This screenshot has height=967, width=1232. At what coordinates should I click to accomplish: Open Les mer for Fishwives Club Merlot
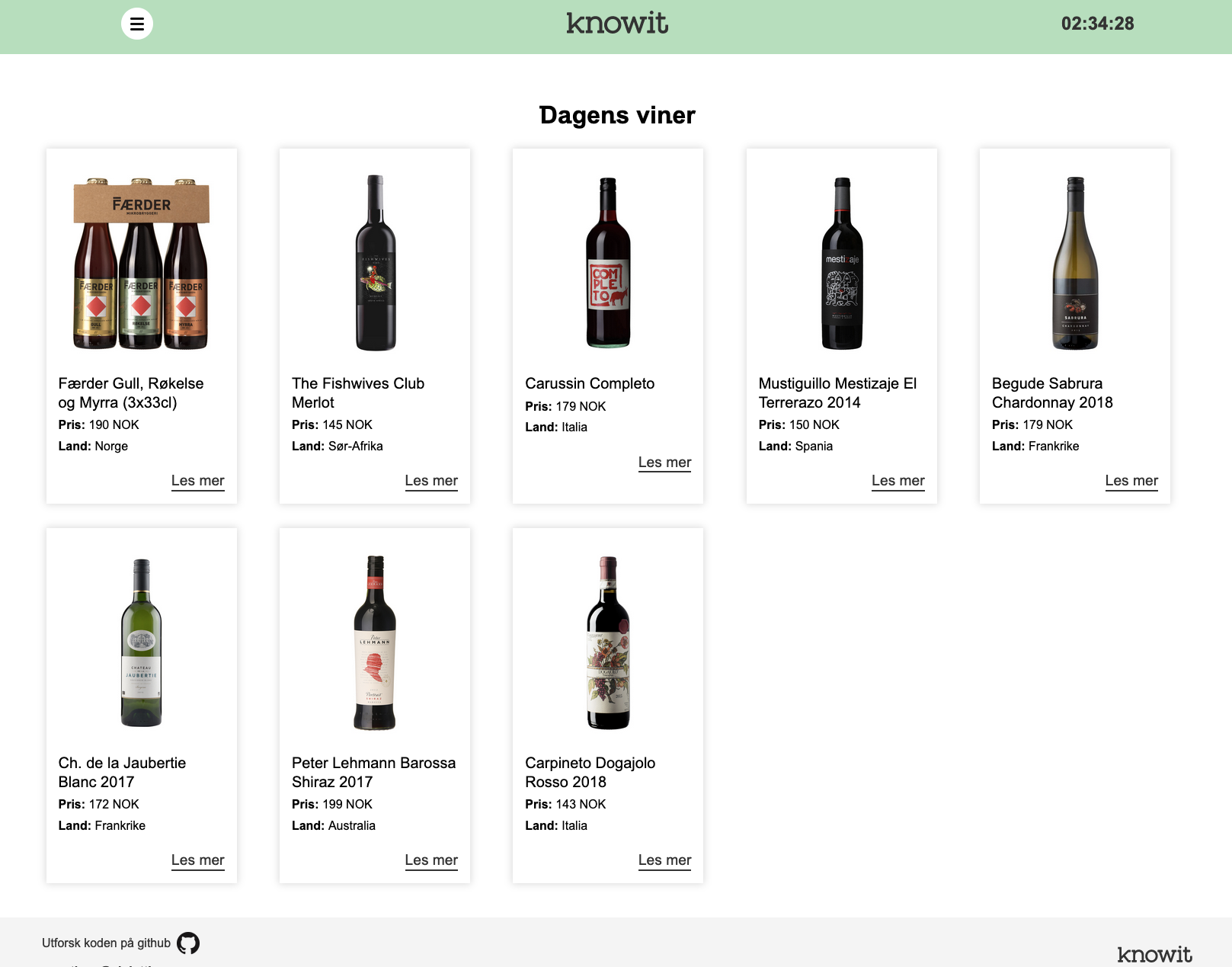[431, 481]
